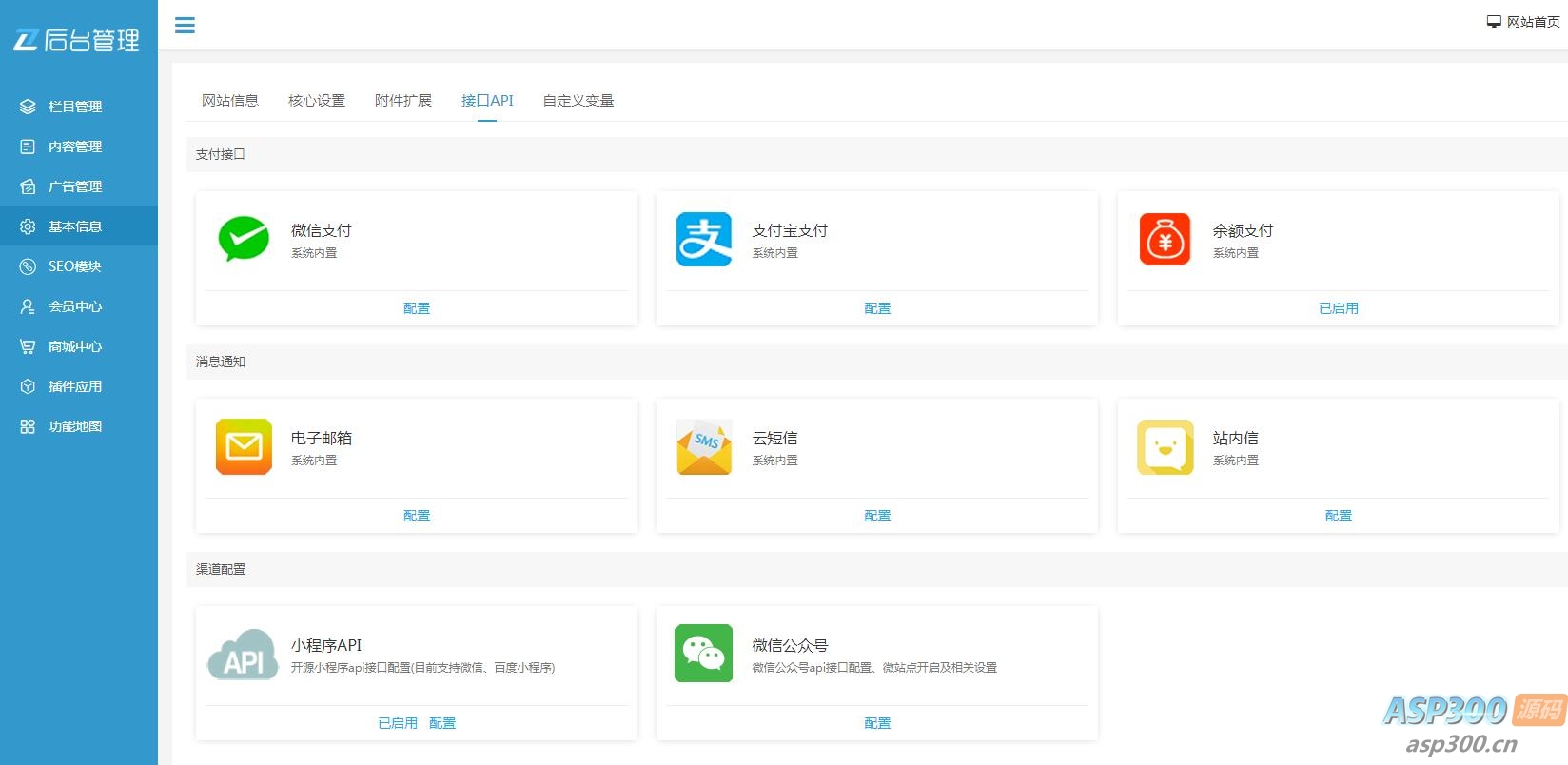Click the mini program API cloud icon
The height and width of the screenshot is (765, 1568).
tap(243, 654)
